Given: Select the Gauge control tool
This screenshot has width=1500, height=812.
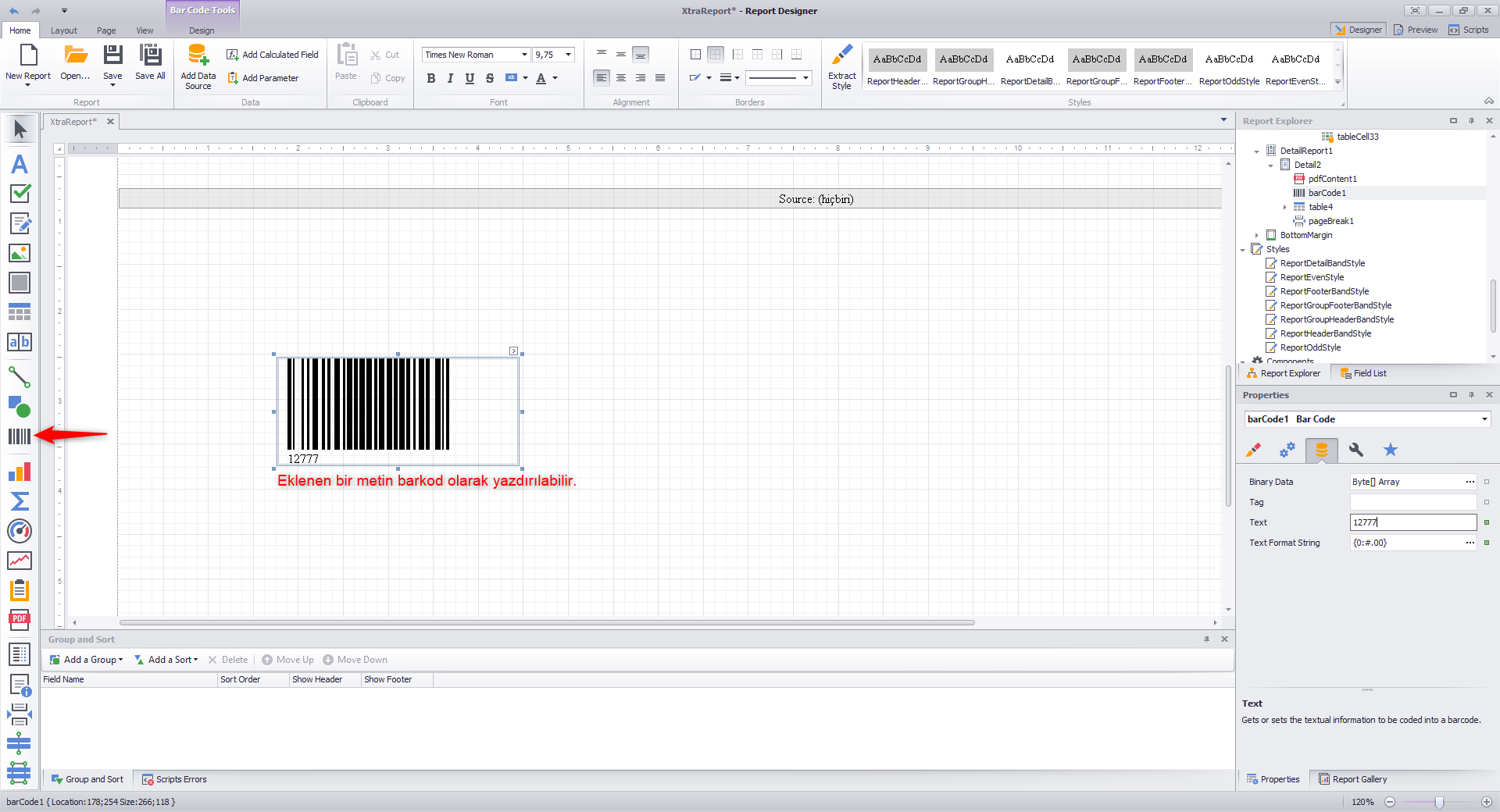Looking at the screenshot, I should [x=20, y=531].
